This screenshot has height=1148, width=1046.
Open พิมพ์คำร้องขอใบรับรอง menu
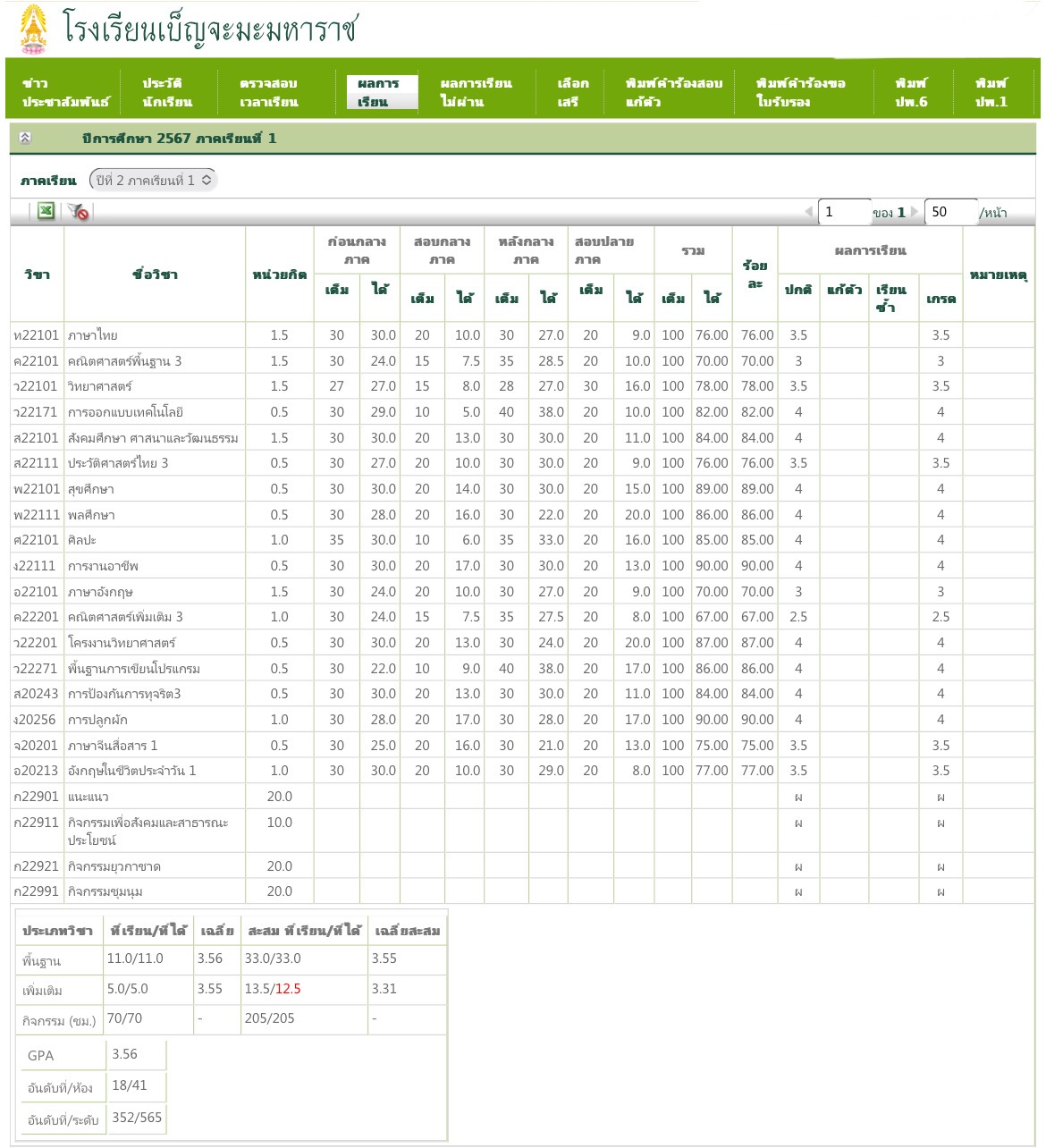click(800, 92)
